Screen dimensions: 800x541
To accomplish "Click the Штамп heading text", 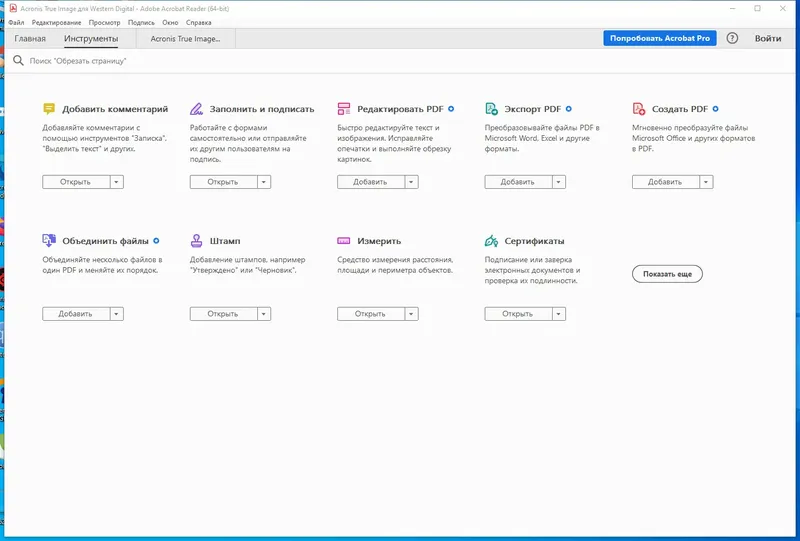I will [225, 241].
